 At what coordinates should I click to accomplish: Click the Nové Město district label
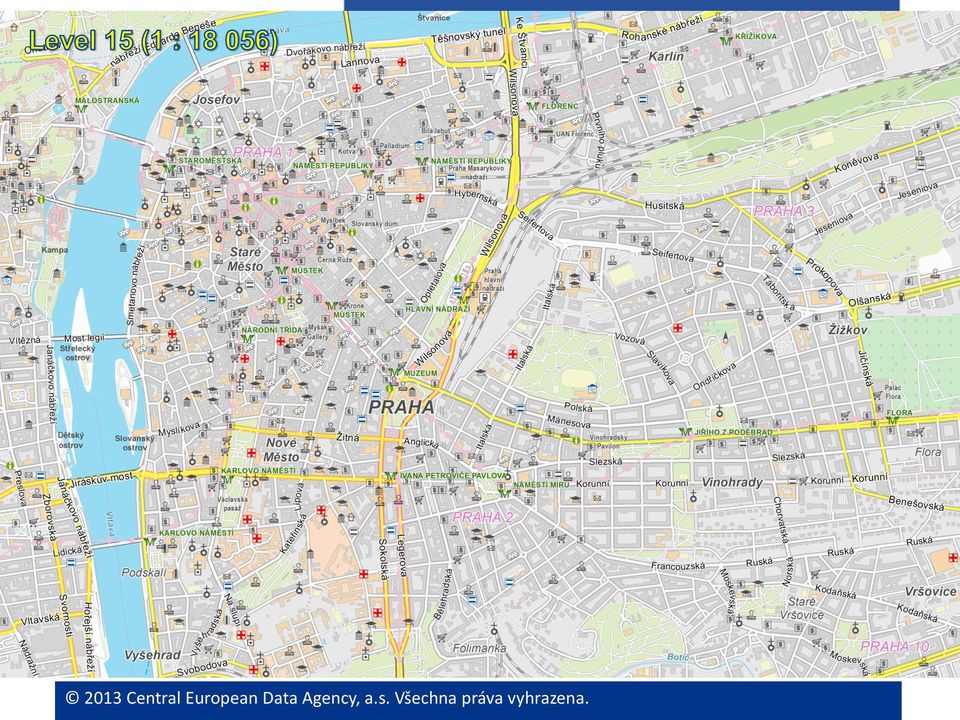coord(281,450)
